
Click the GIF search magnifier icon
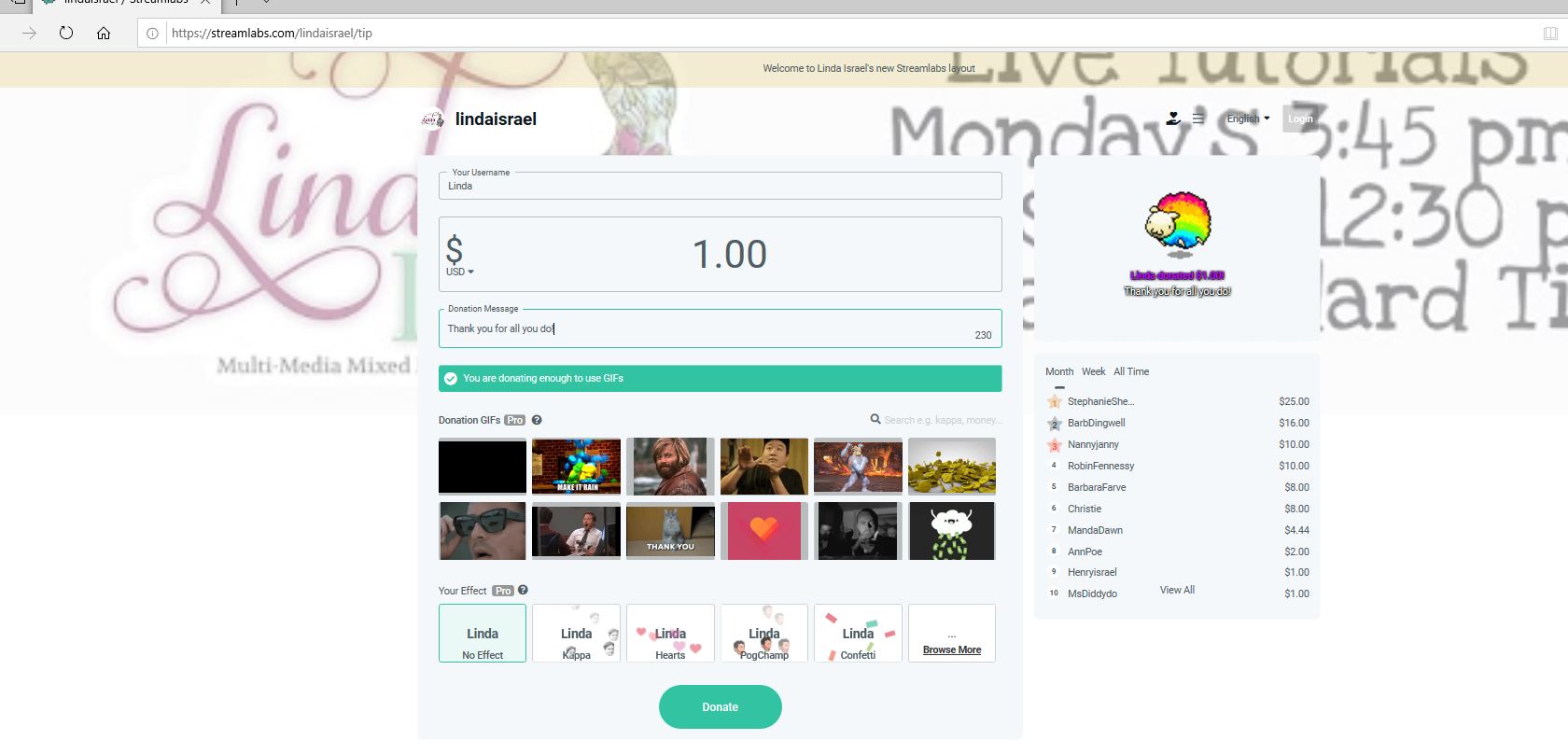point(875,420)
